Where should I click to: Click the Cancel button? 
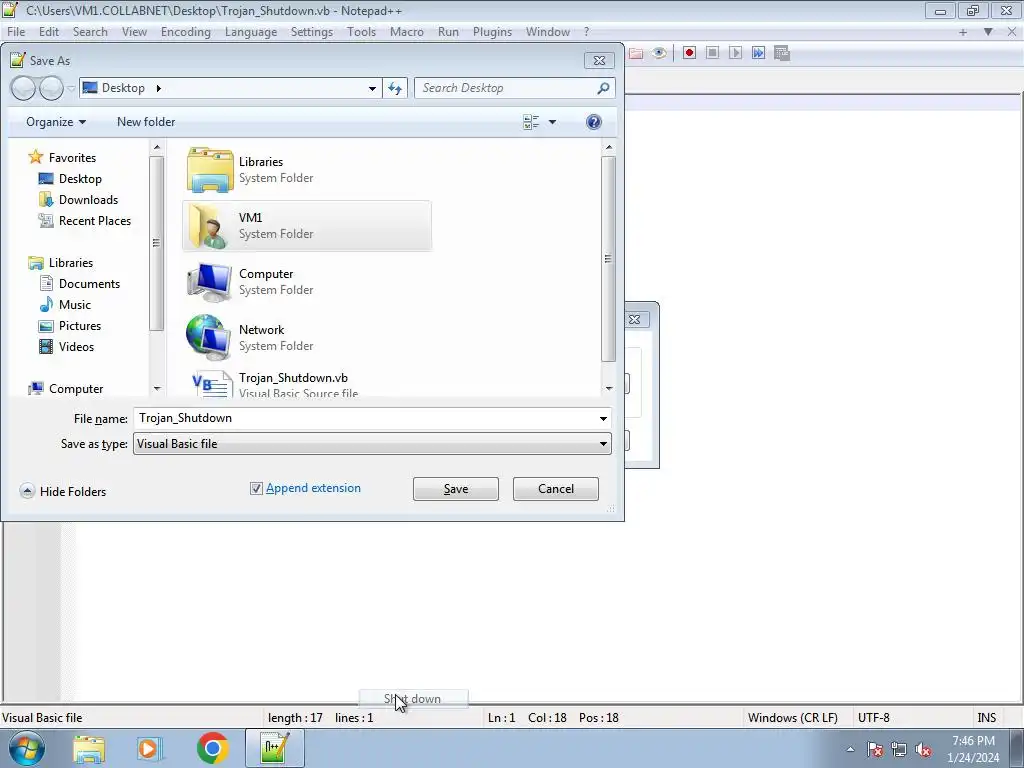pyautogui.click(x=556, y=489)
